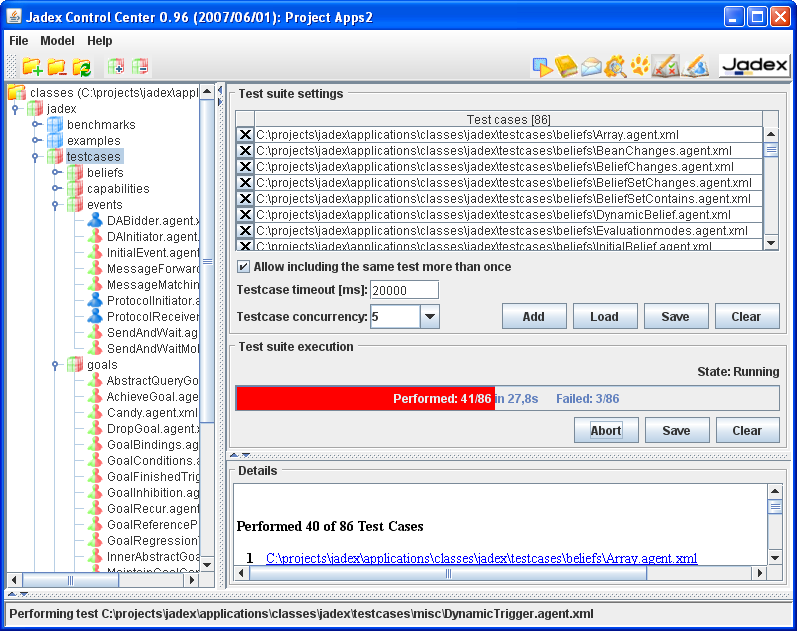Screen dimensions: 797x631
Task: Click Clear in Test suite settings
Action: coord(747,316)
